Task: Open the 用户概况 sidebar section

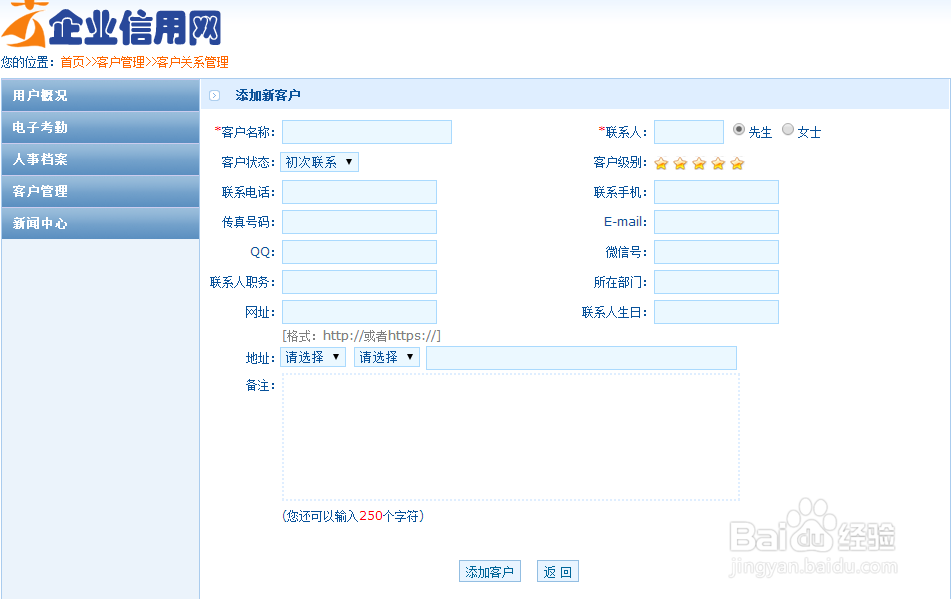Action: click(100, 94)
